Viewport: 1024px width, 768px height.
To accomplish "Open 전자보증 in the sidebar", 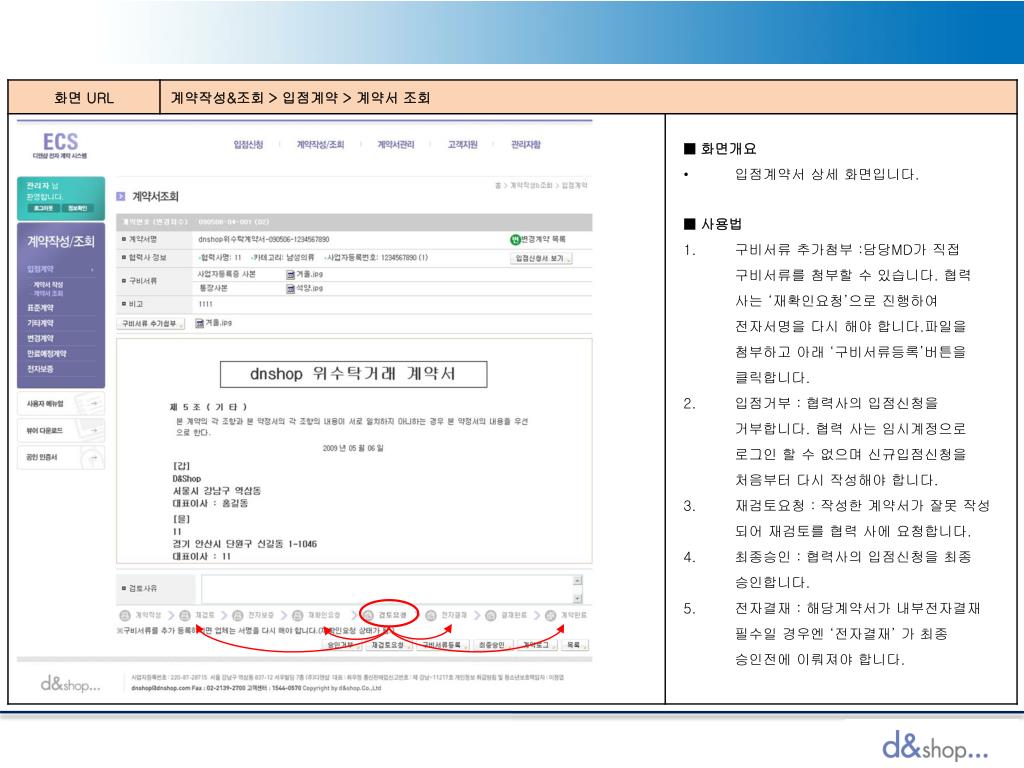I will click(40, 369).
